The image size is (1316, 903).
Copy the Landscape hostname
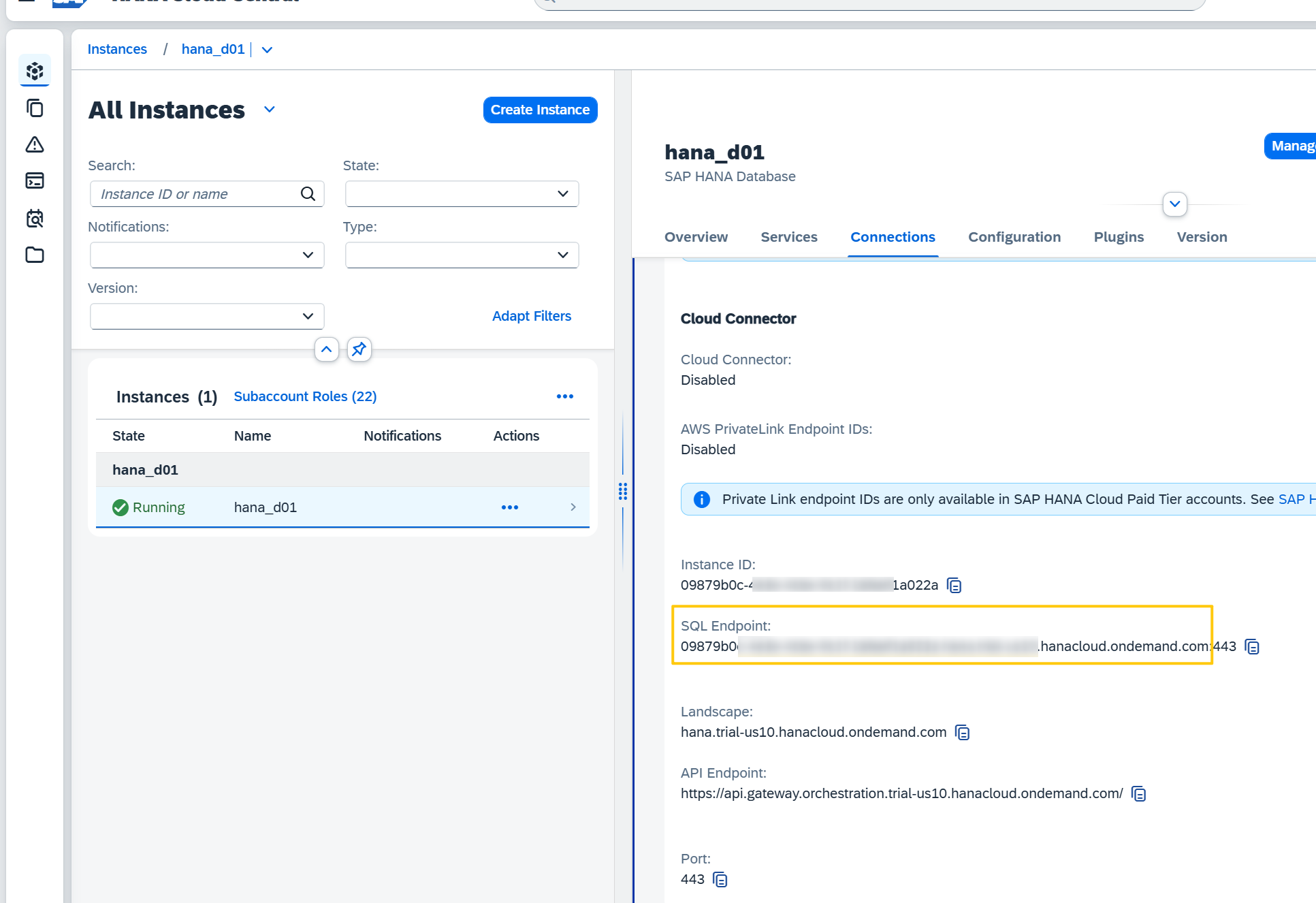[962, 733]
